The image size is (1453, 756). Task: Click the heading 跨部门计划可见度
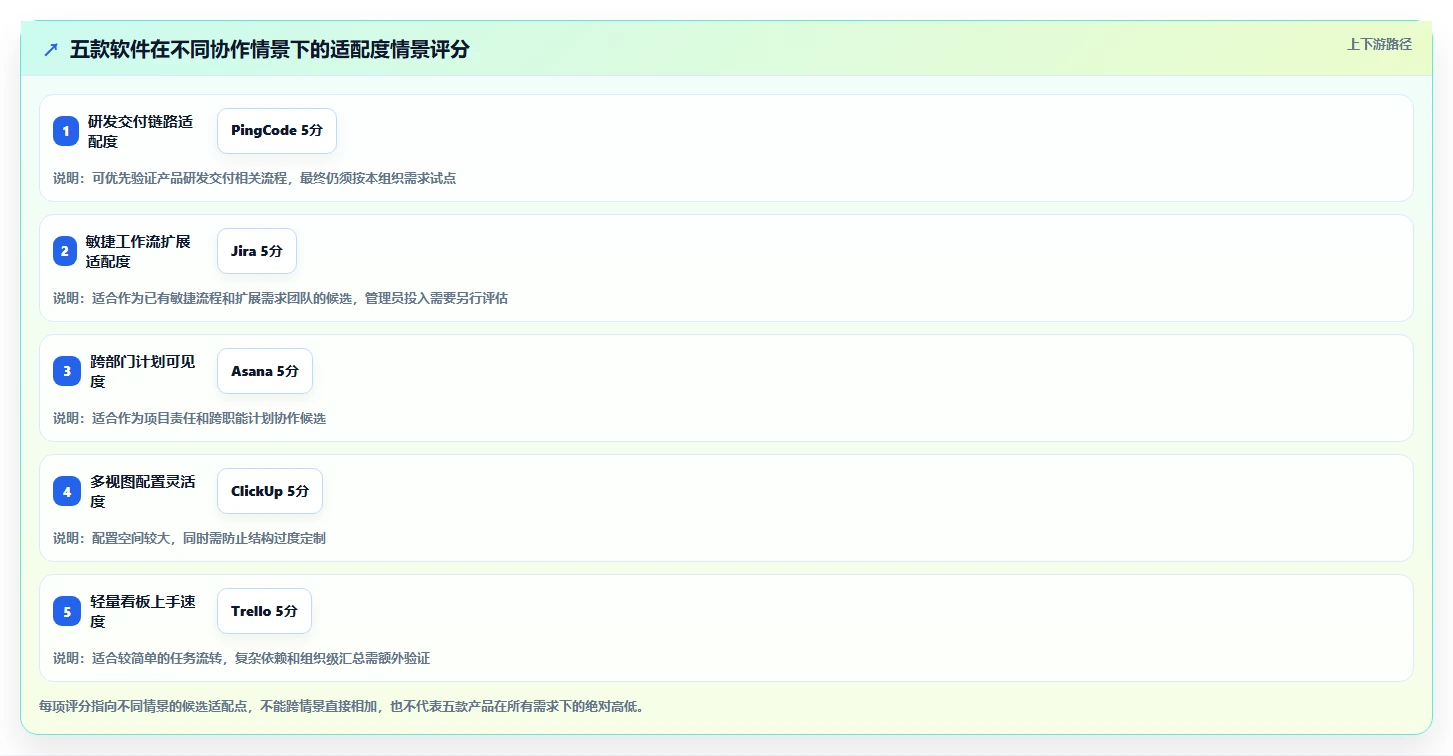(142, 371)
